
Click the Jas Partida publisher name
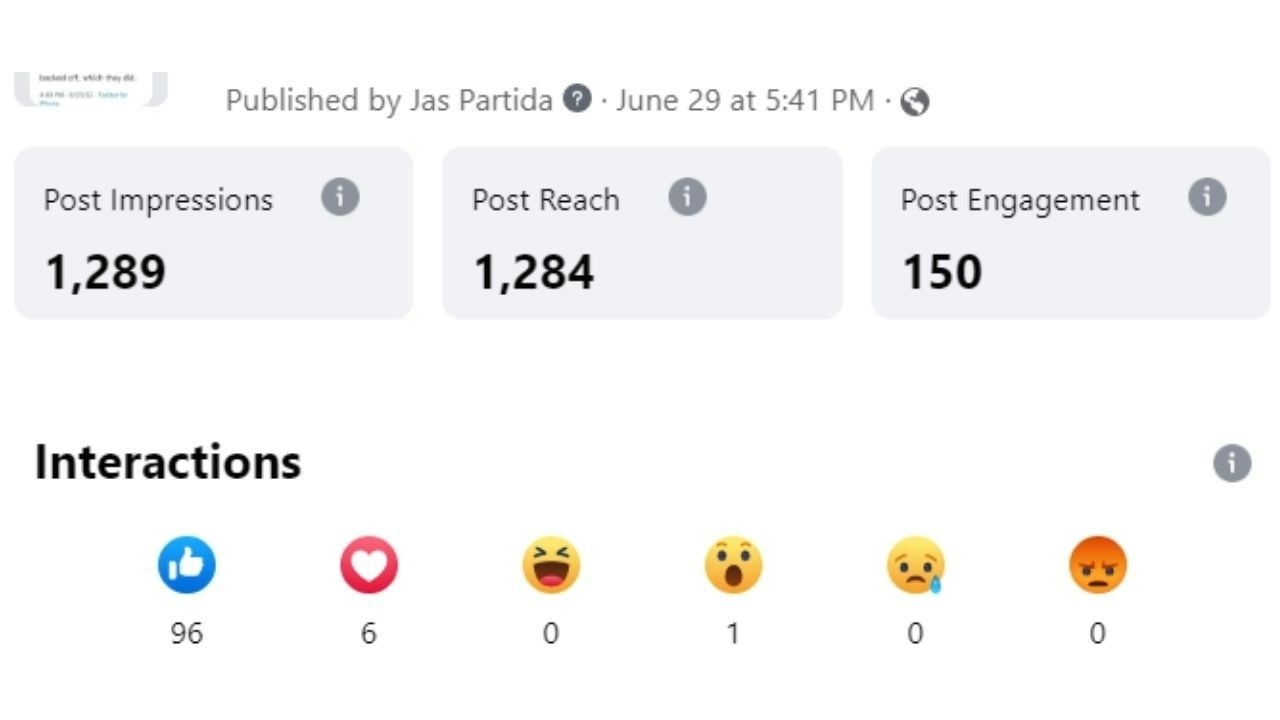click(480, 100)
